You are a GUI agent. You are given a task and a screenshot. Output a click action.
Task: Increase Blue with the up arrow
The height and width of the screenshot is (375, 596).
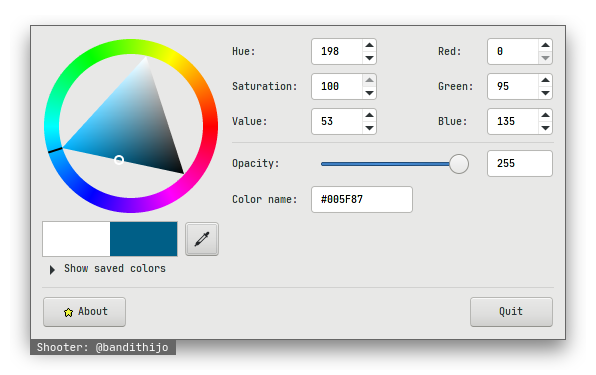point(545,115)
